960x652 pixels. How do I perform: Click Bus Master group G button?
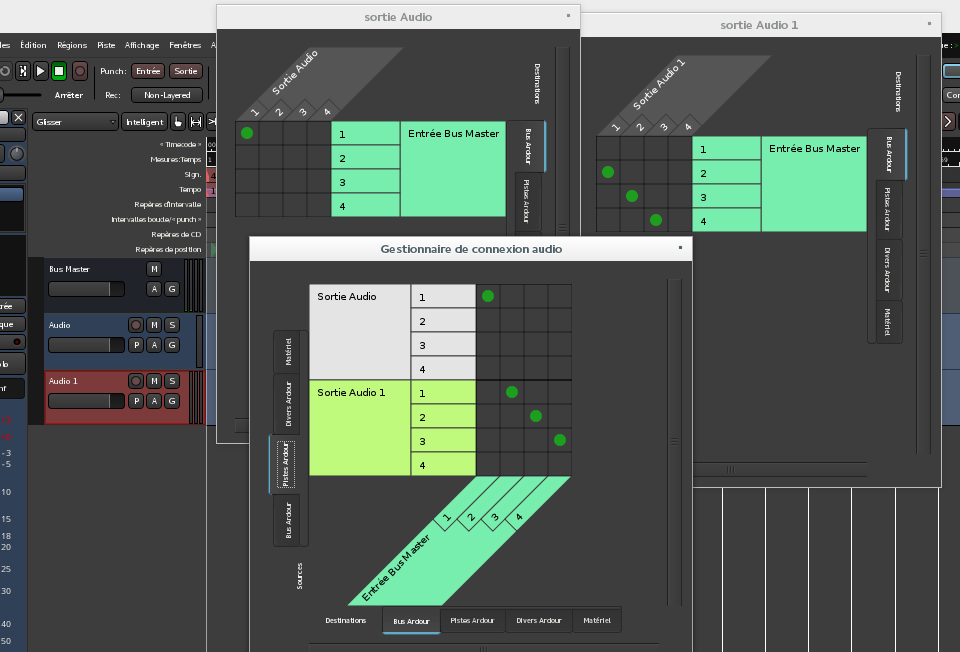tap(172, 289)
